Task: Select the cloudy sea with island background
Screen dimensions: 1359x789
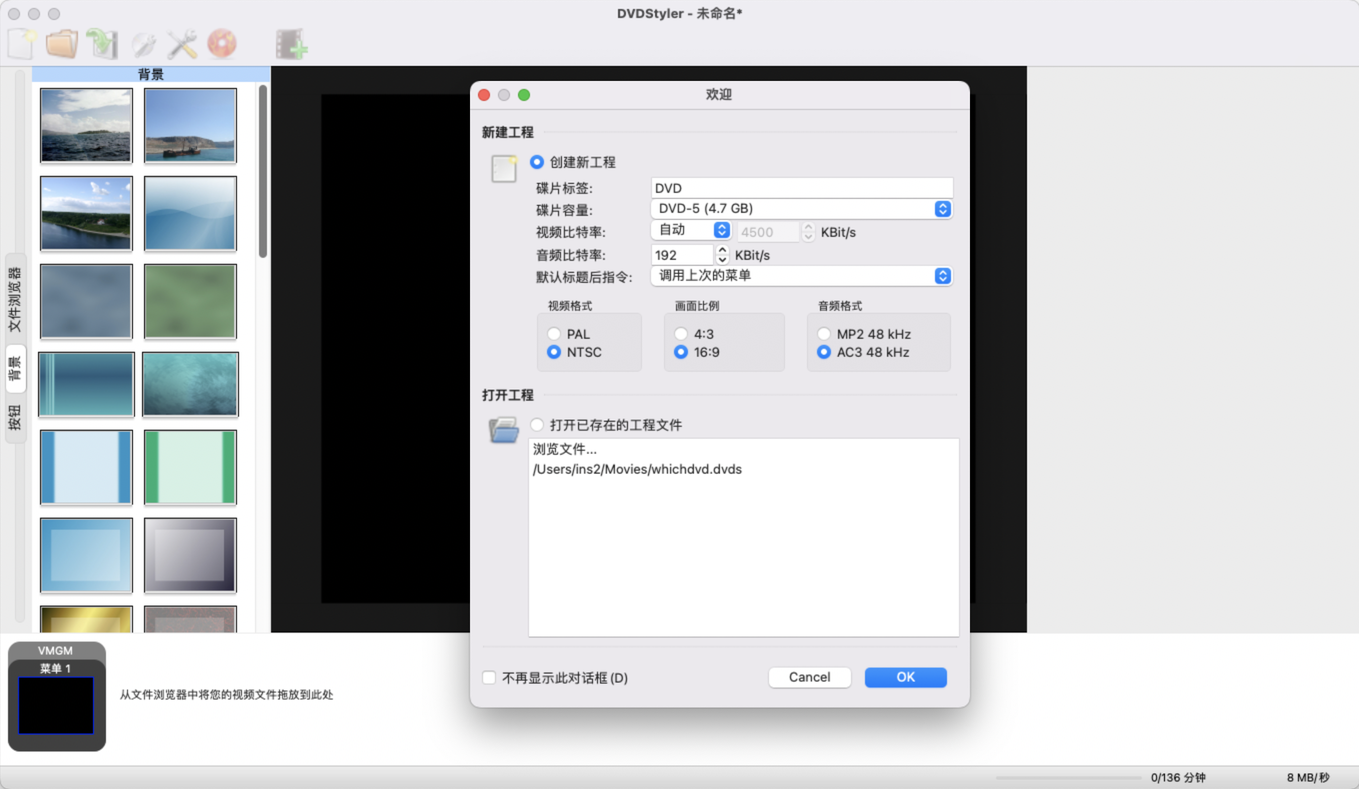Action: (86, 125)
